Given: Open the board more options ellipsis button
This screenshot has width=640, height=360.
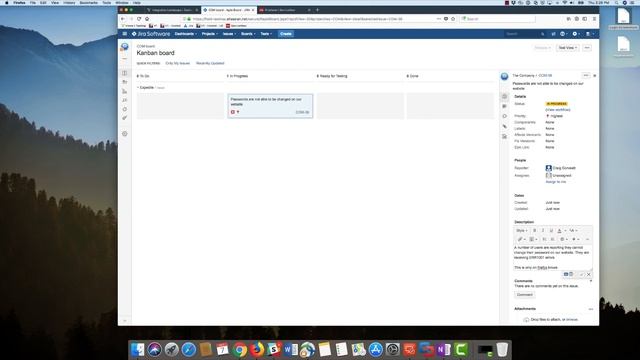Looking at the screenshot, I should pos(587,48).
